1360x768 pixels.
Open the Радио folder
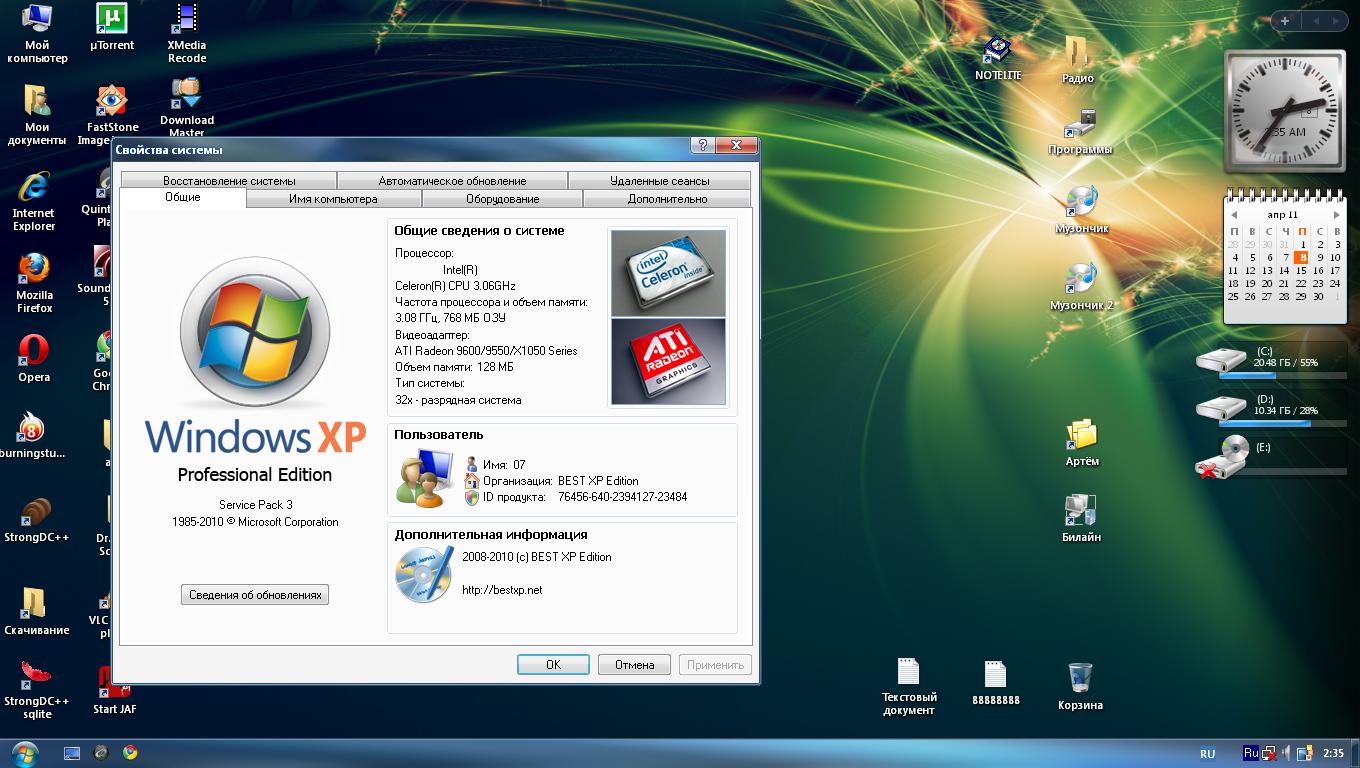[x=1077, y=59]
